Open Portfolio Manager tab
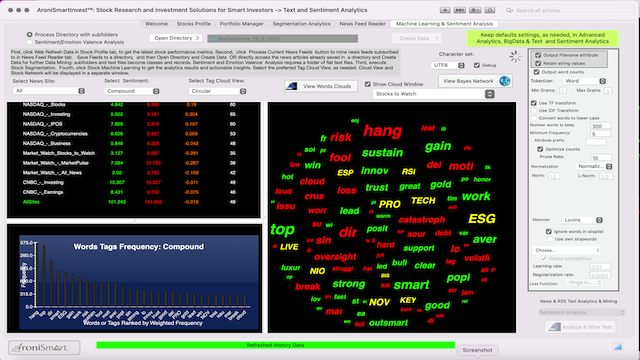 coord(242,24)
